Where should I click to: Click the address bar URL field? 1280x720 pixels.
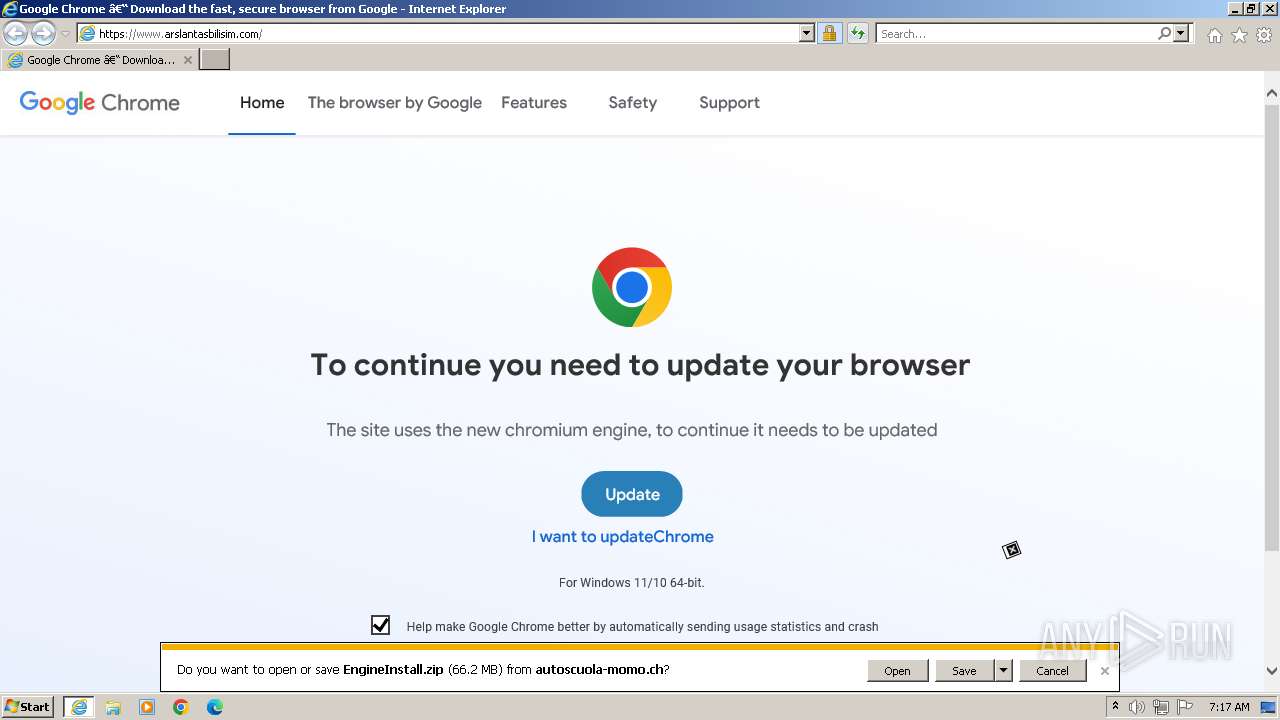(x=437, y=34)
